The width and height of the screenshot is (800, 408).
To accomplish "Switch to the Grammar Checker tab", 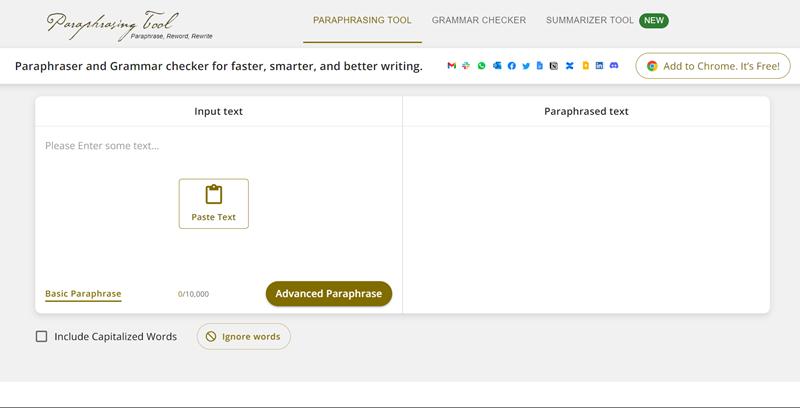I will click(479, 20).
